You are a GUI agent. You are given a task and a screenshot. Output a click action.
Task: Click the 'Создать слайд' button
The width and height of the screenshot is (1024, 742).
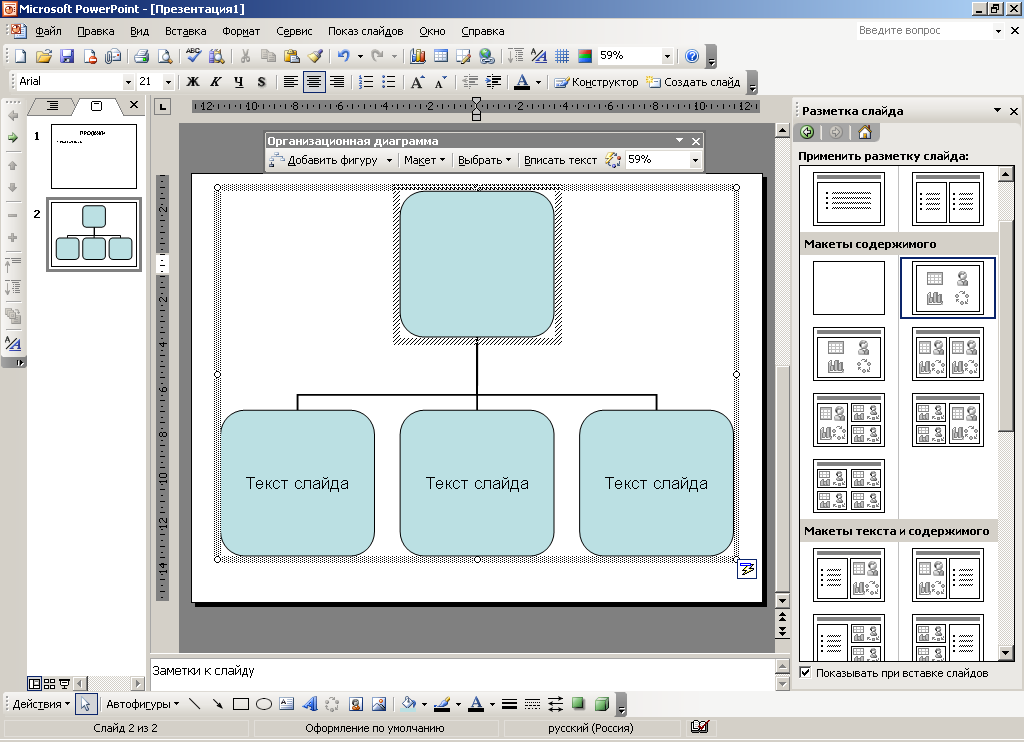pos(694,82)
